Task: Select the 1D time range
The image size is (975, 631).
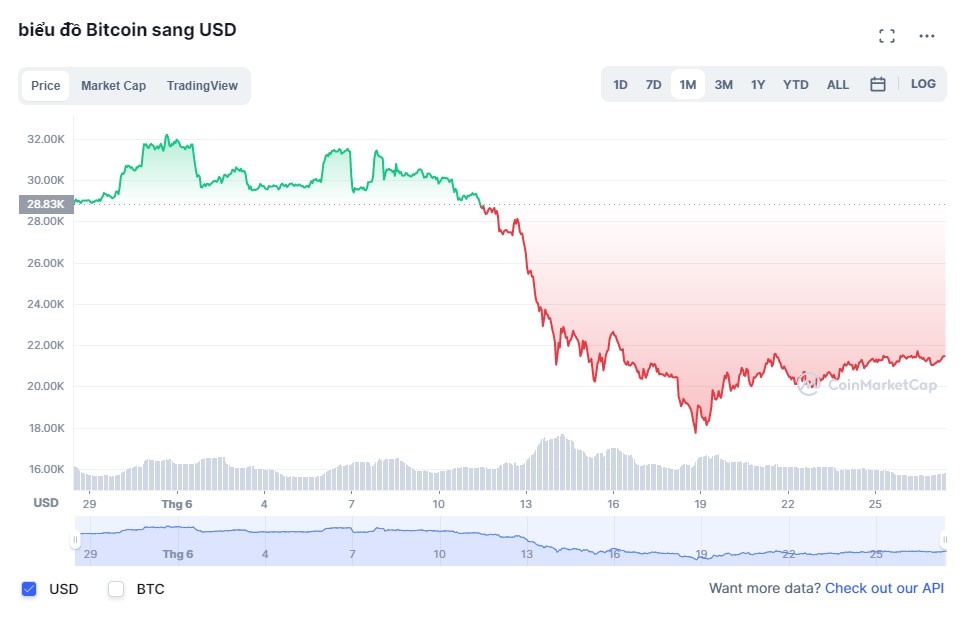Action: 620,85
